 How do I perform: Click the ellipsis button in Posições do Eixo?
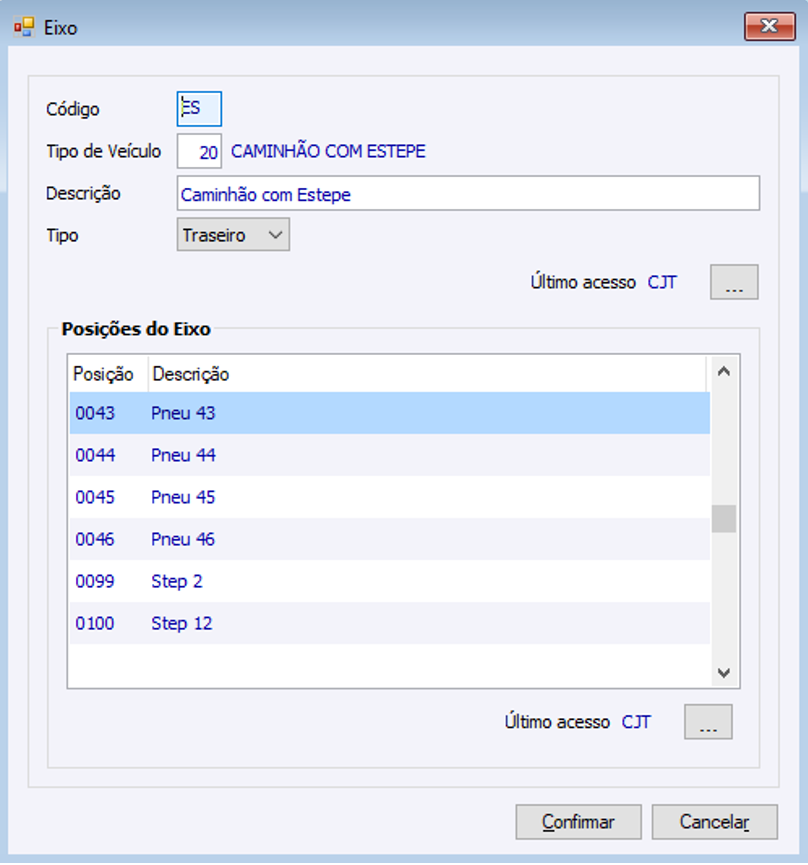point(708,722)
